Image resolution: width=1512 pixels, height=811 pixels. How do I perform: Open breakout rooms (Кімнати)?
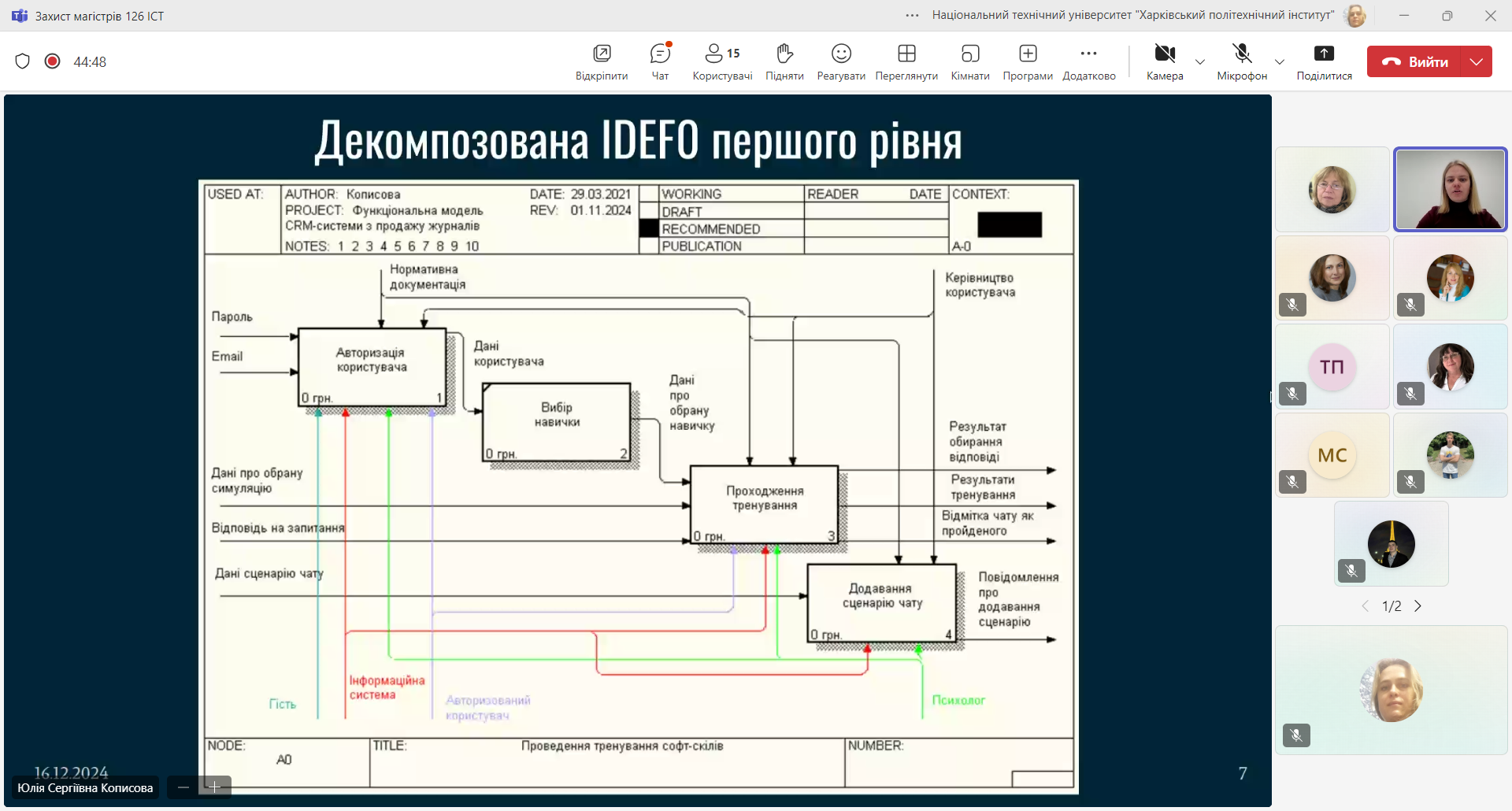(970, 61)
